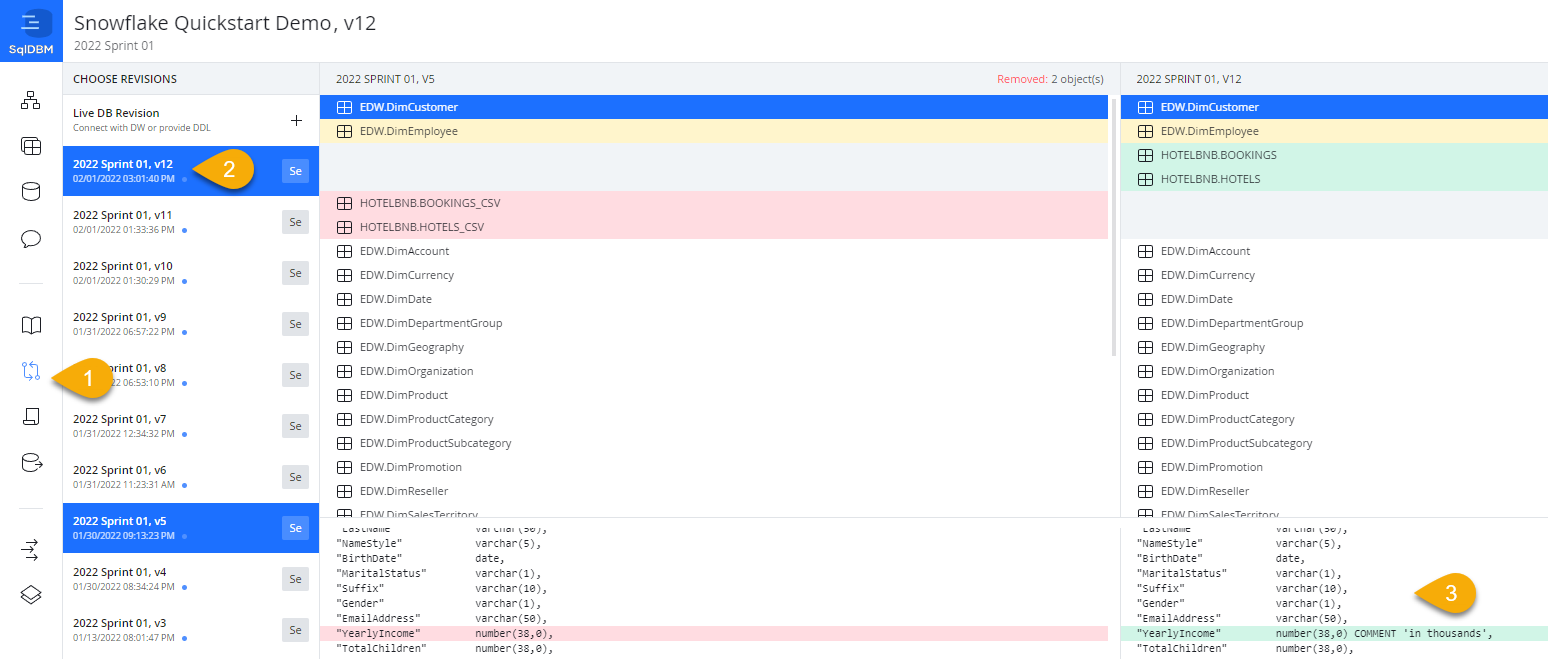The height and width of the screenshot is (659, 1548).
Task: Open the Diagram Explorer panel
Action: 30,100
